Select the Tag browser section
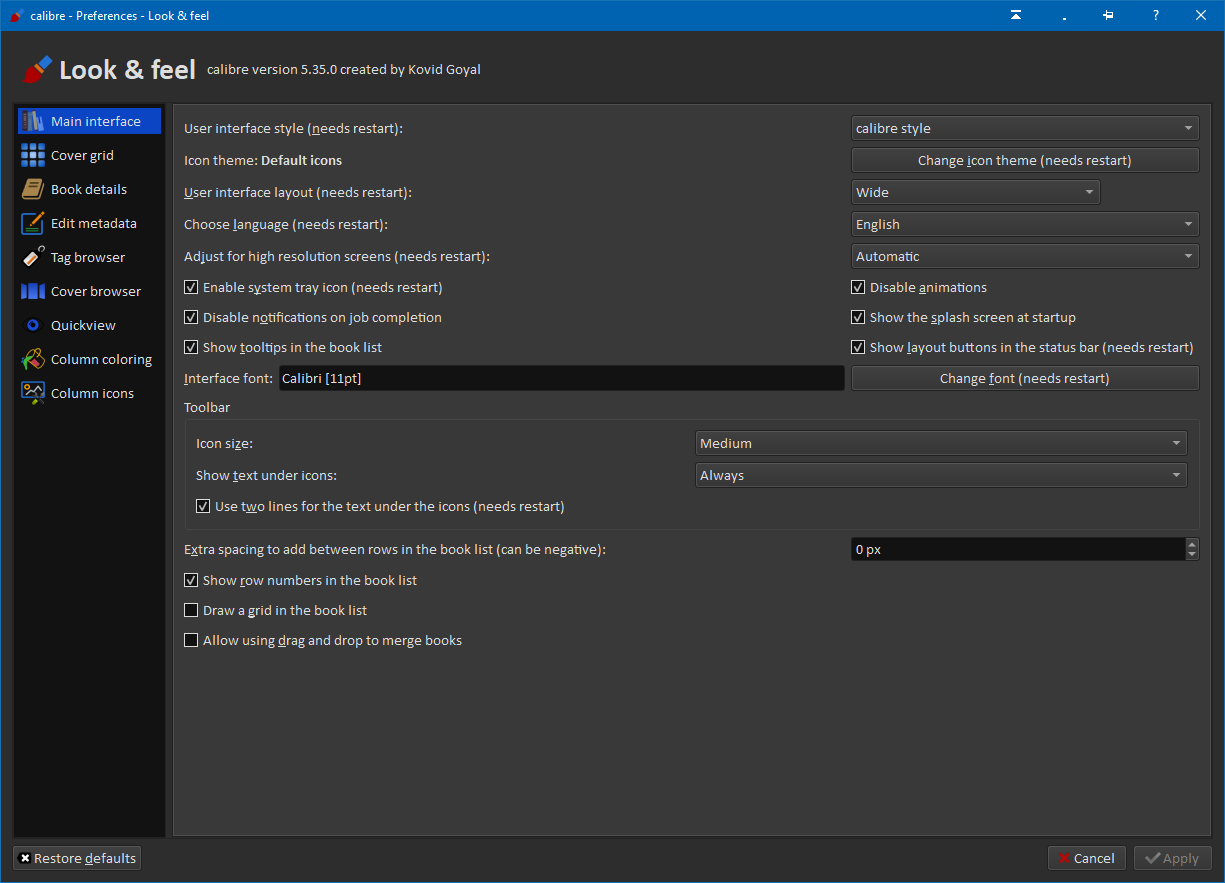This screenshot has width=1225, height=883. pos(89,257)
